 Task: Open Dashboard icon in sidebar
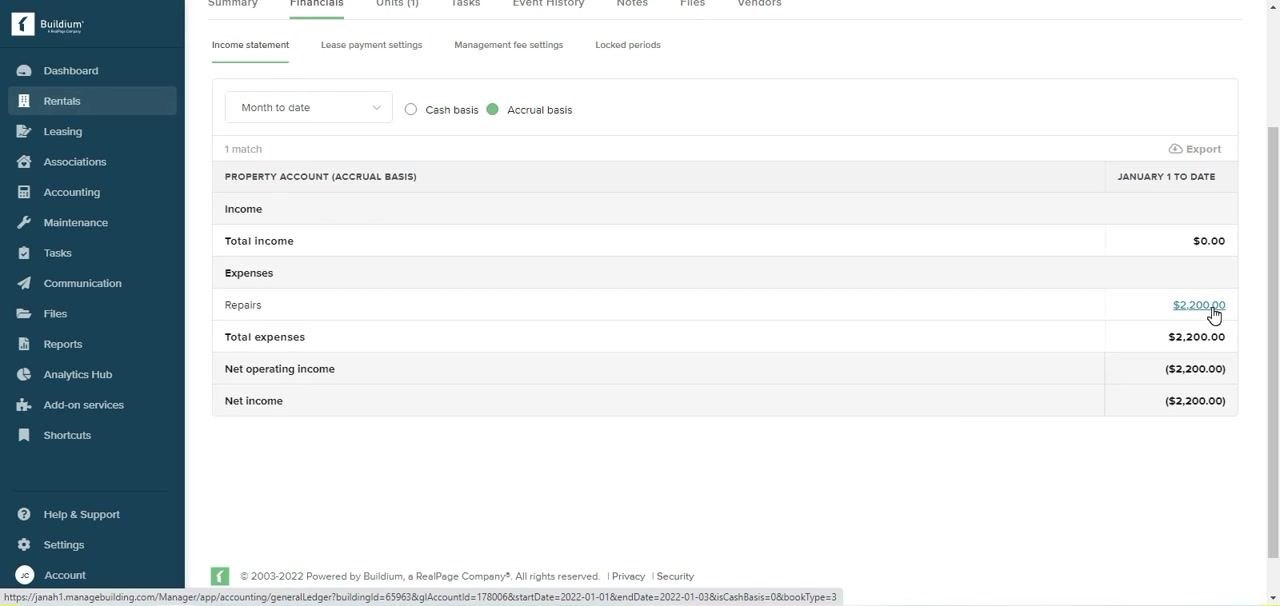point(24,71)
